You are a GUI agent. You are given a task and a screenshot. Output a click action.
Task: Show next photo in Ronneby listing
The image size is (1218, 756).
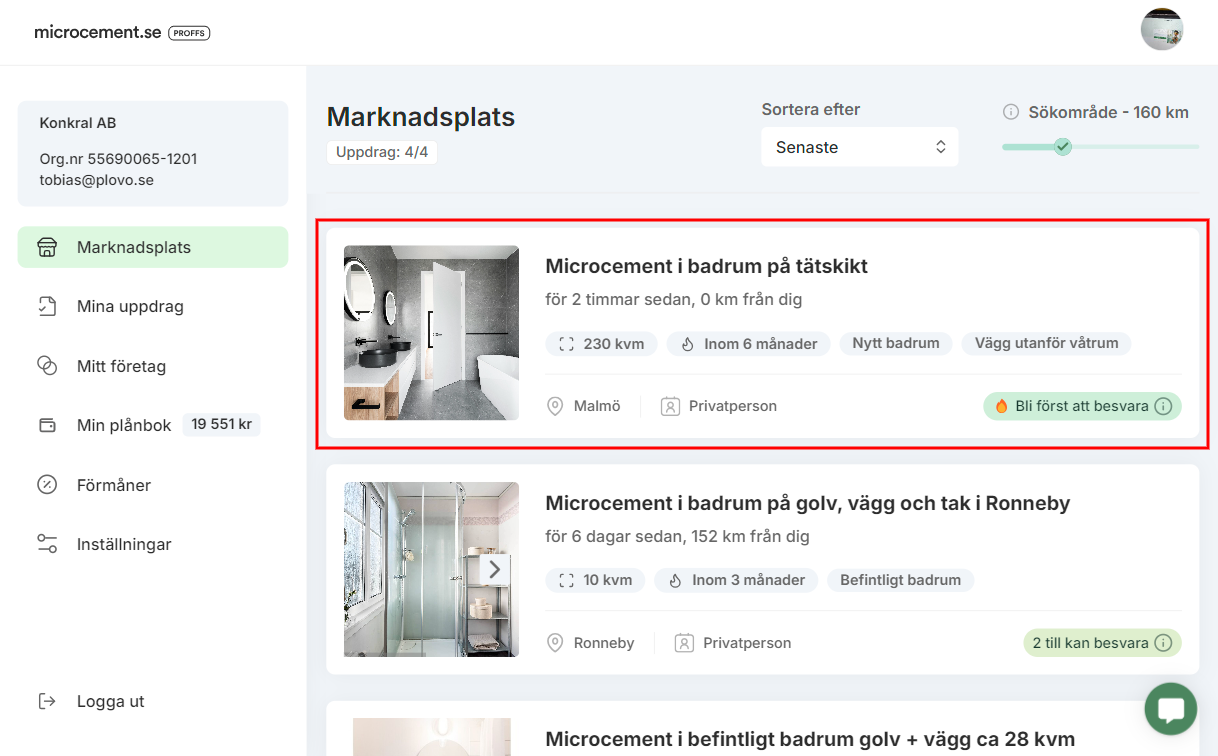(494, 569)
